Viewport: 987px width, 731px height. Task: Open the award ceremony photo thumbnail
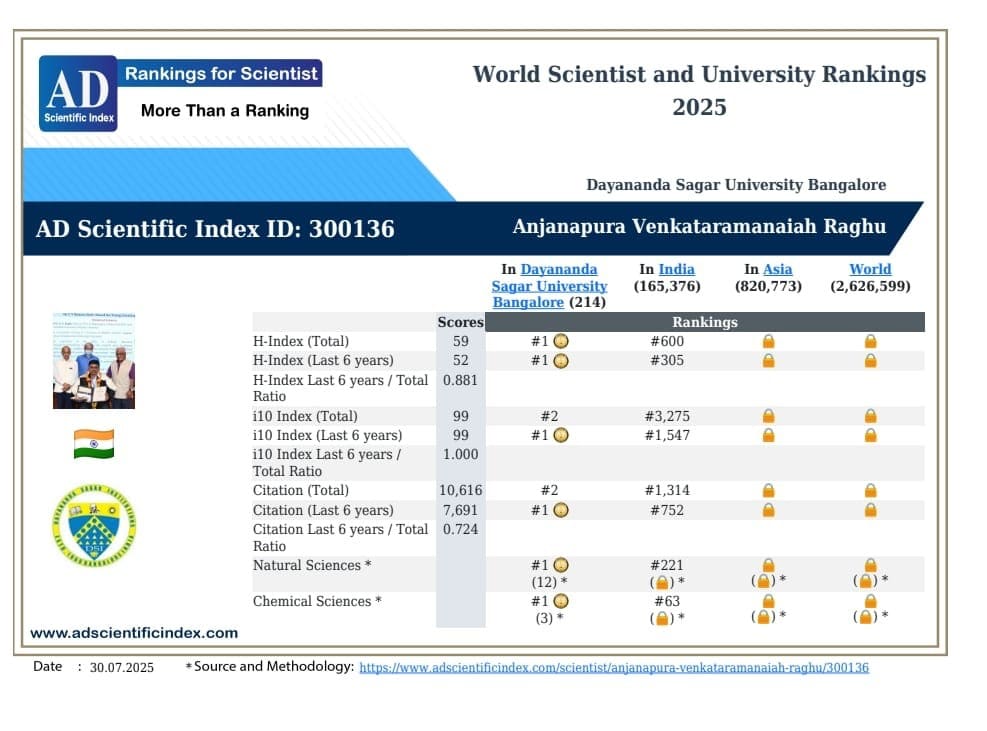(x=94, y=361)
